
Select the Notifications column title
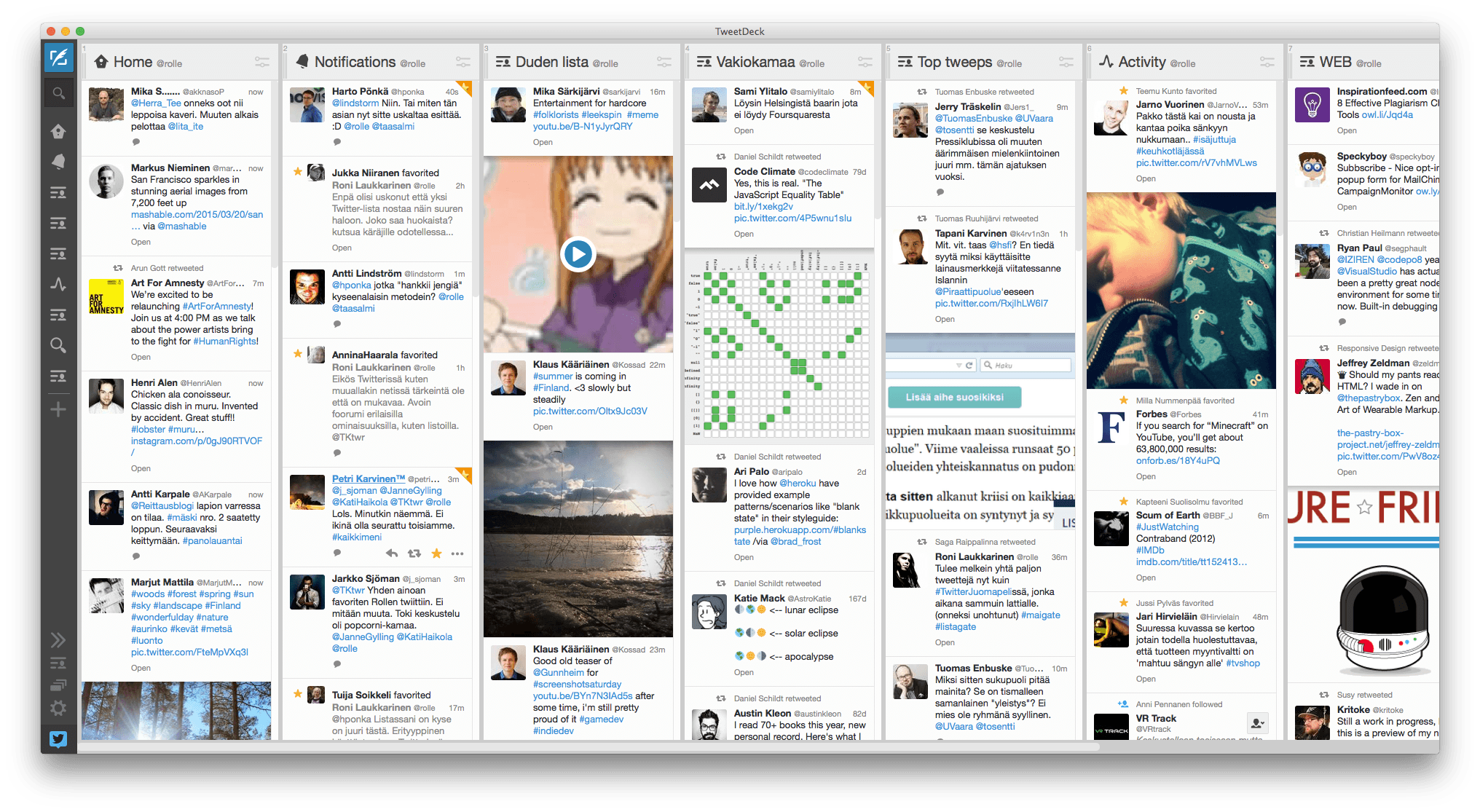tap(355, 62)
